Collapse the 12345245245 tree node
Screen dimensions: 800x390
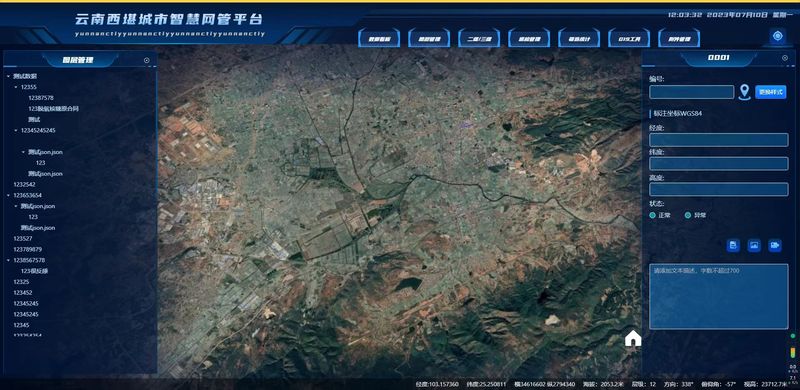(x=16, y=131)
